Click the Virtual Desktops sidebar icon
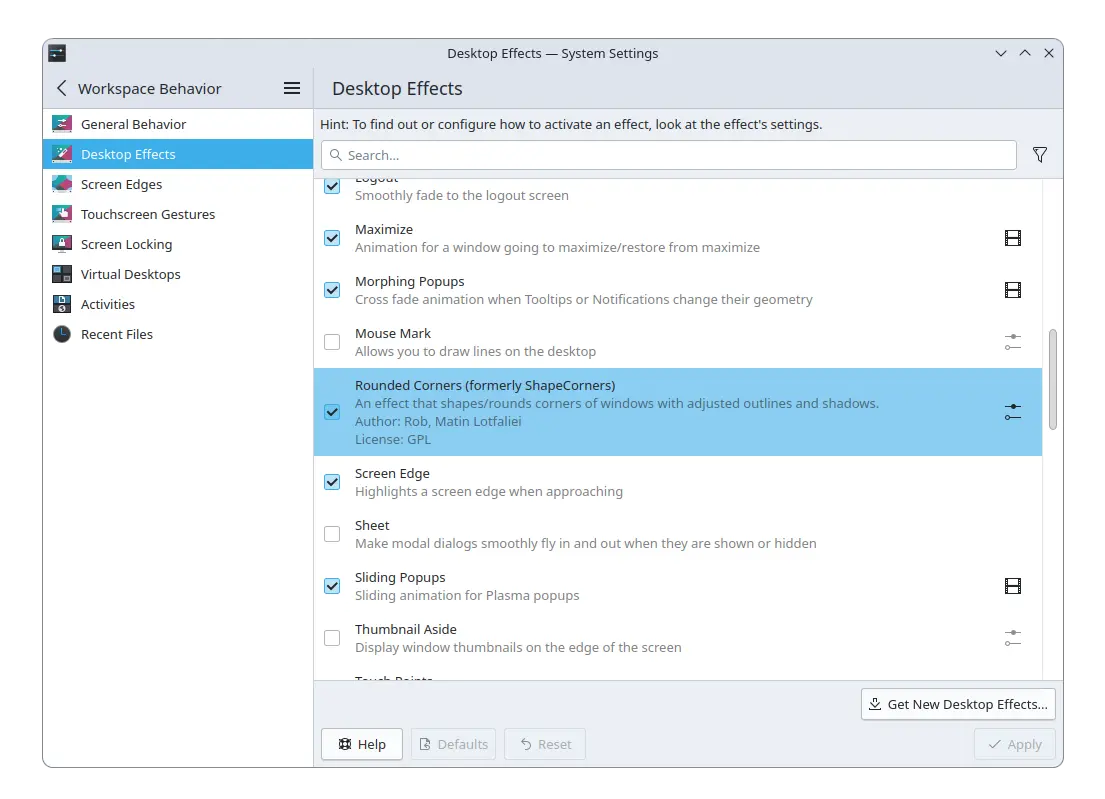This screenshot has width=1105, height=799. (x=62, y=274)
